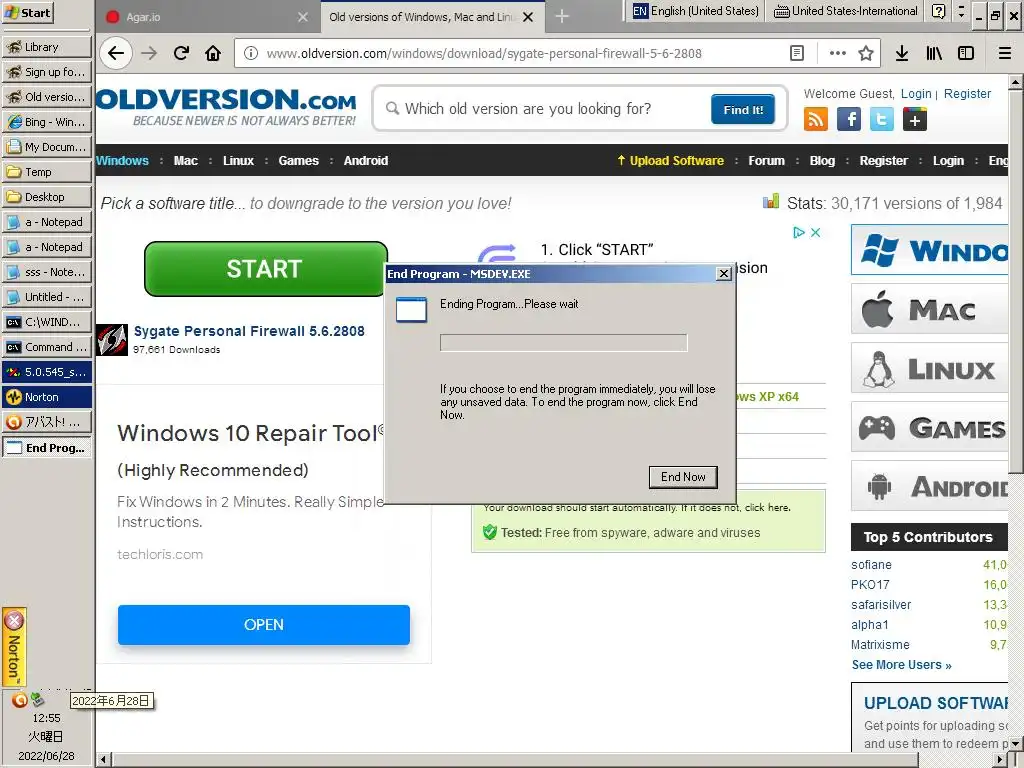
Task: Open the Mac category sidebar banner
Action: click(929, 309)
